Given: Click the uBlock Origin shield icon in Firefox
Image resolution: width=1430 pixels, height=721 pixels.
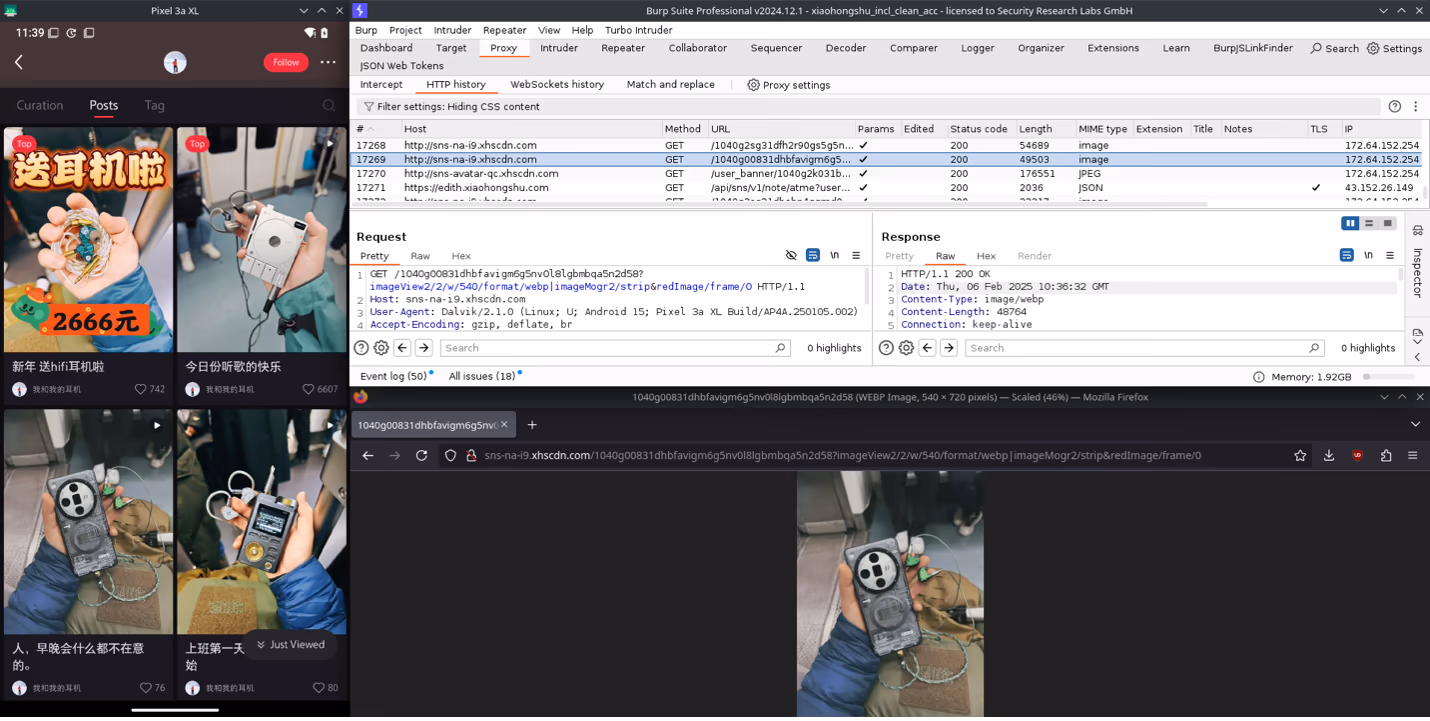Looking at the screenshot, I should 1357,455.
